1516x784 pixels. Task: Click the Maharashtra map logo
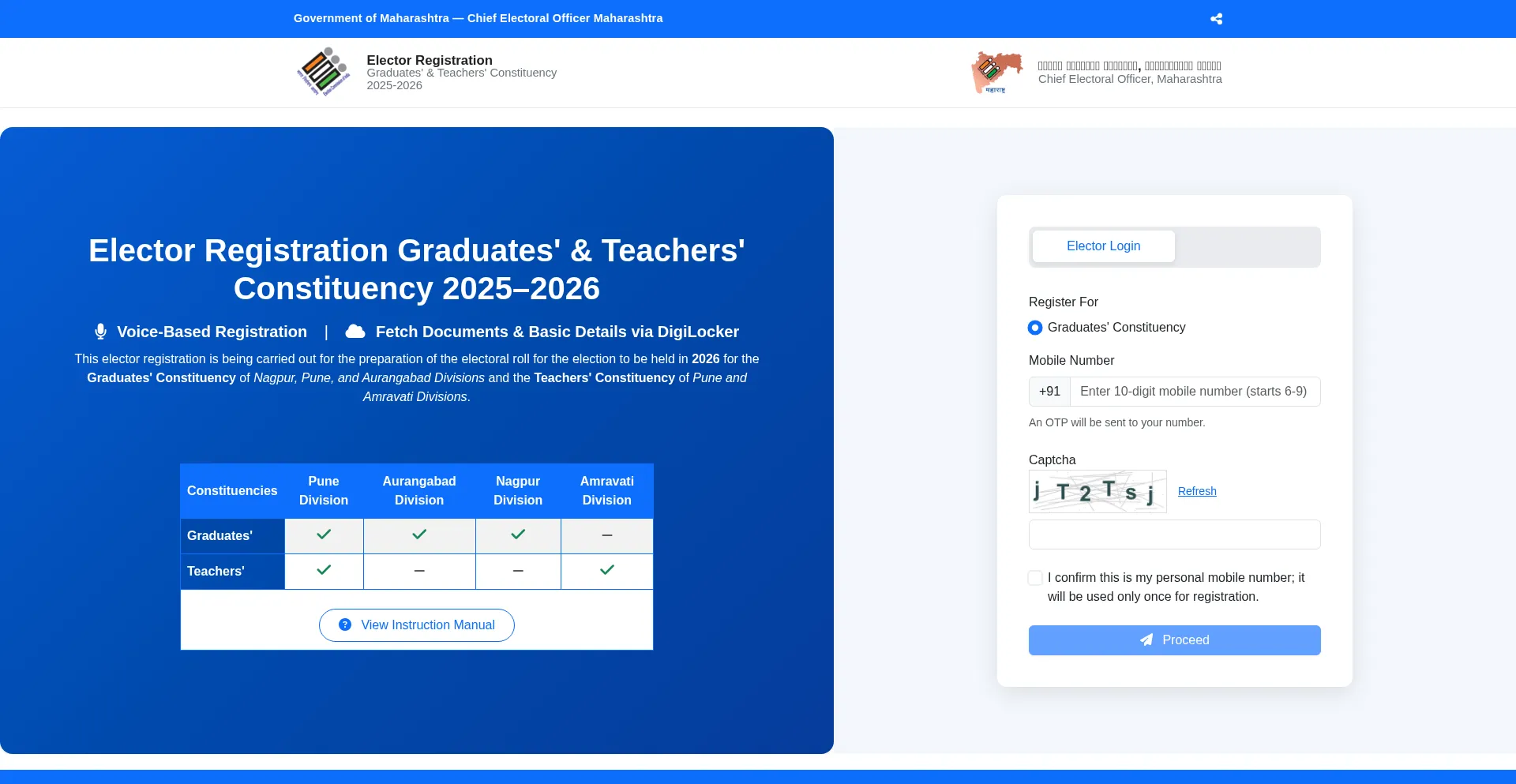[996, 72]
